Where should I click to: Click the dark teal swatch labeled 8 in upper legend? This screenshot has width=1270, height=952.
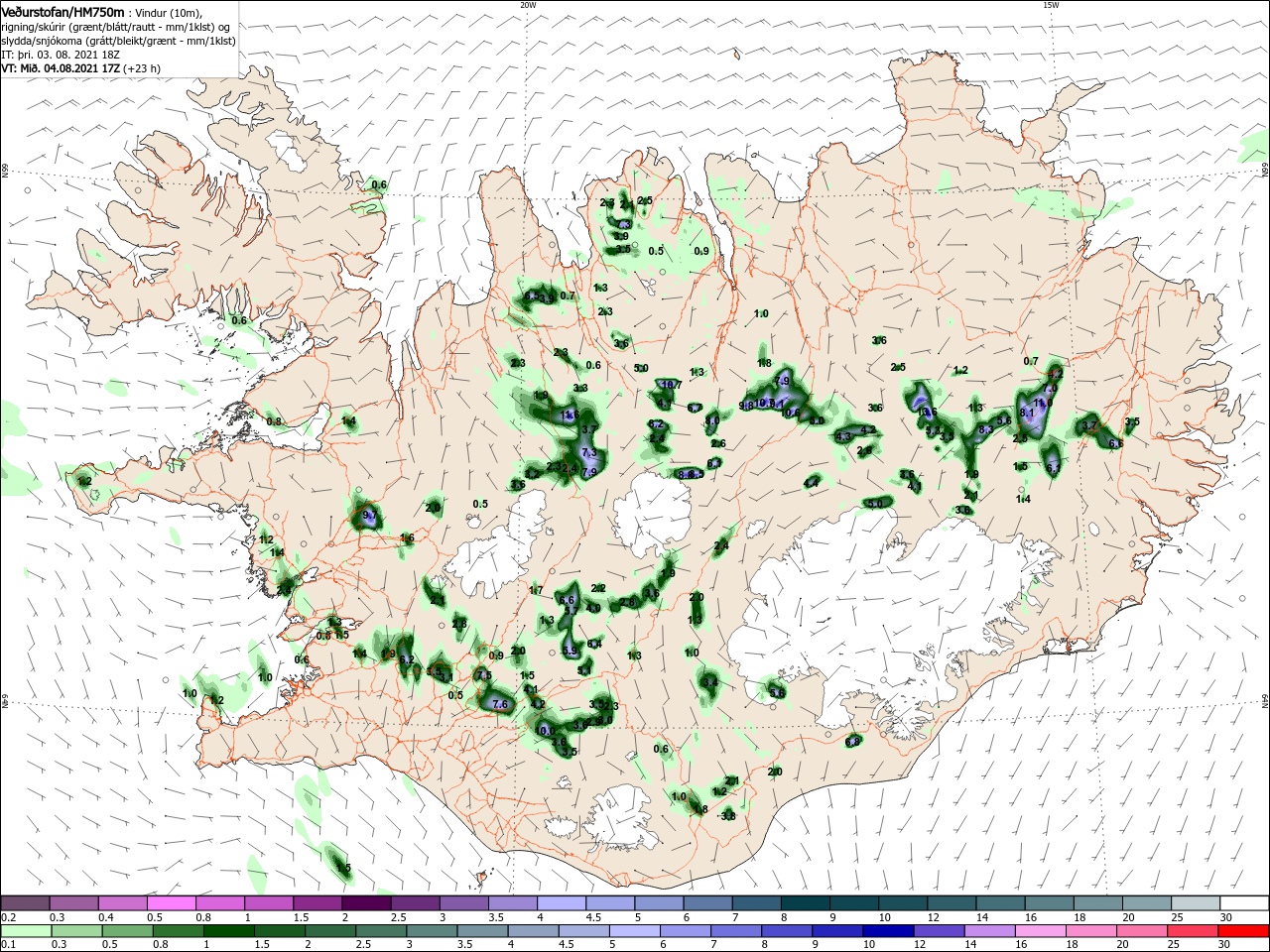point(806,903)
